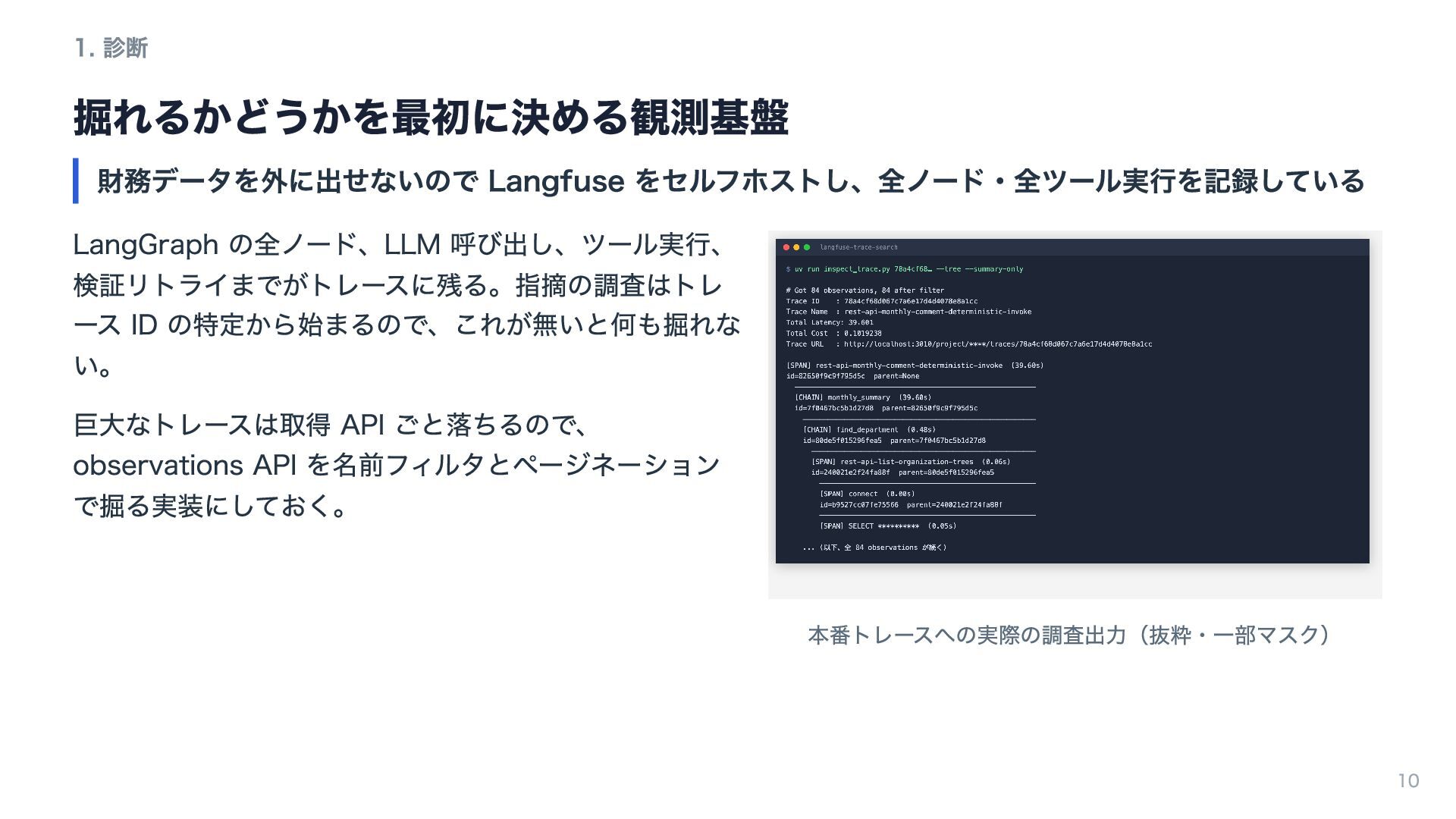Click the "uv run inspect_trace.py" command line
1456x819 pixels.
(x=905, y=269)
